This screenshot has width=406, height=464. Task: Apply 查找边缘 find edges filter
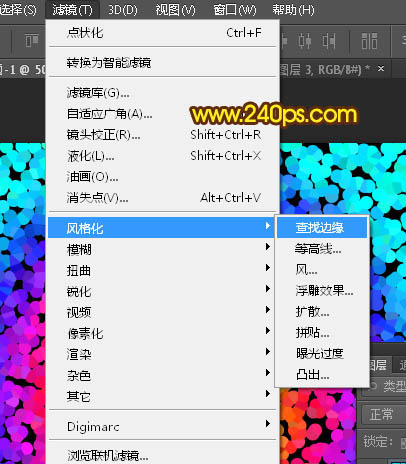[322, 228]
